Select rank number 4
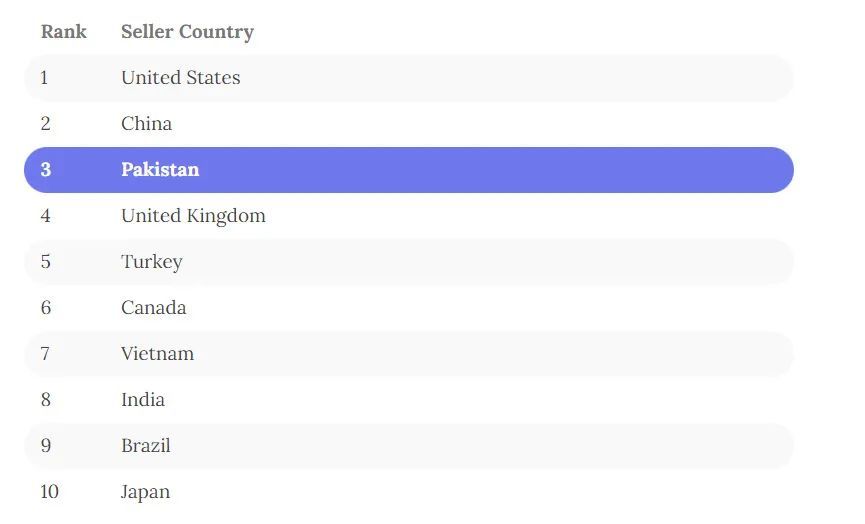Viewport: 865px width, 524px height. point(45,216)
